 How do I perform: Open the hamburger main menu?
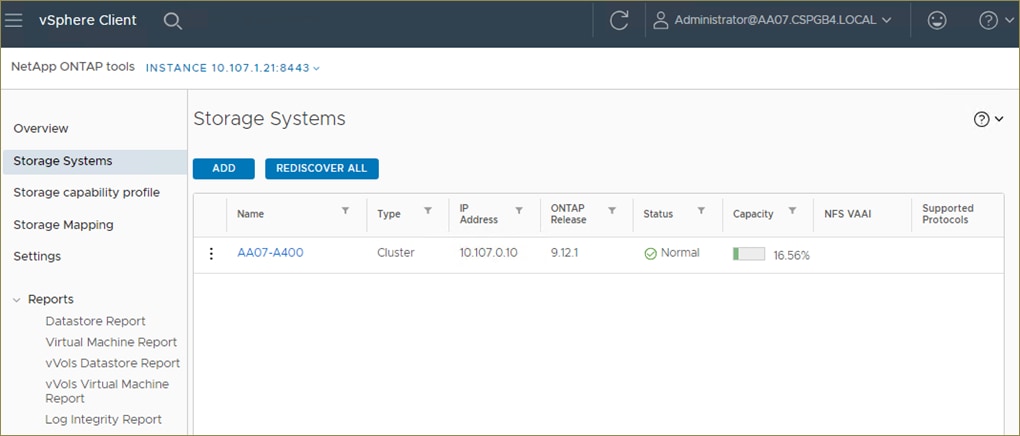click(13, 20)
